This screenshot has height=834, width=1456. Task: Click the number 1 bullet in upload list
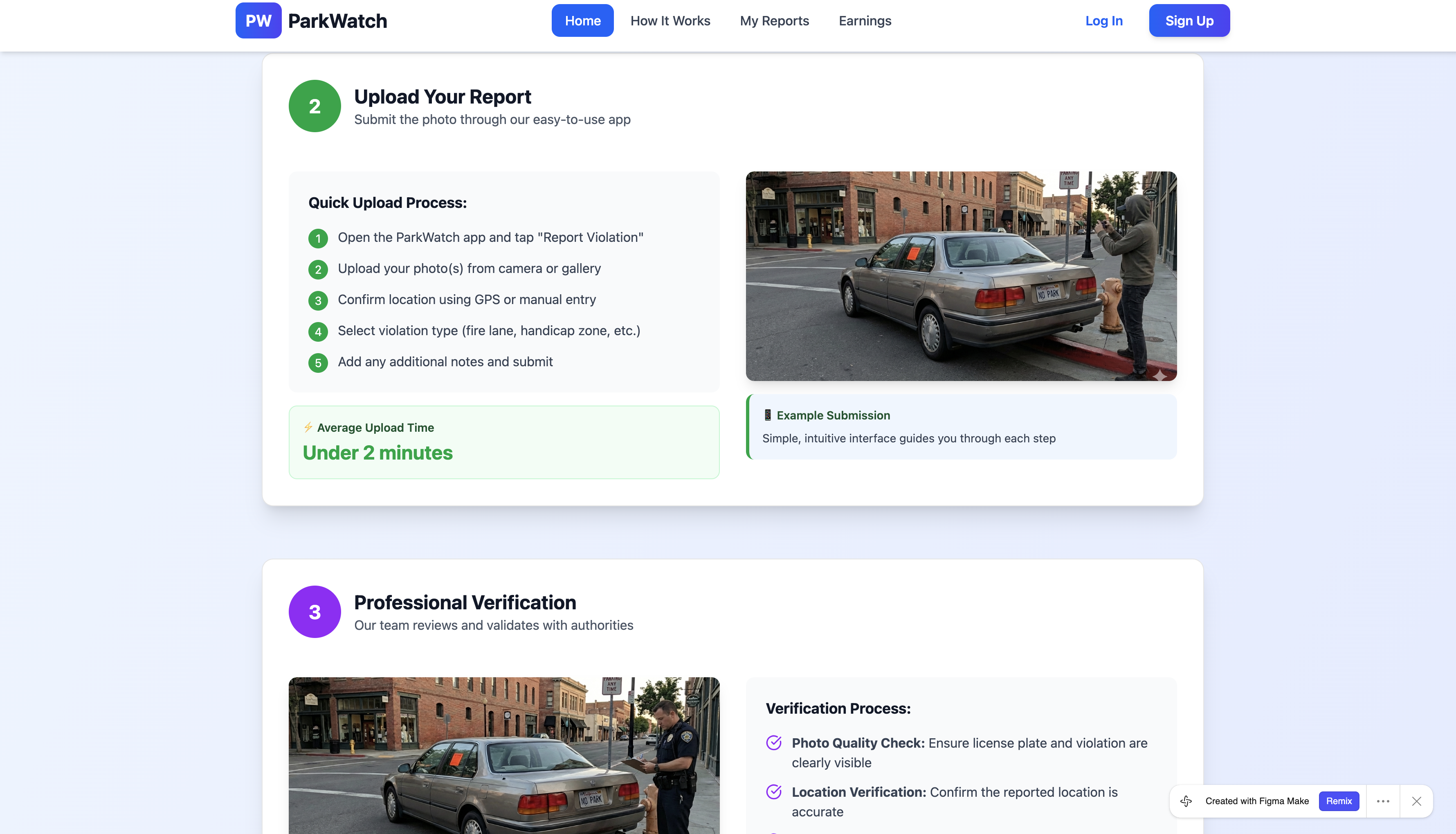[x=318, y=238]
